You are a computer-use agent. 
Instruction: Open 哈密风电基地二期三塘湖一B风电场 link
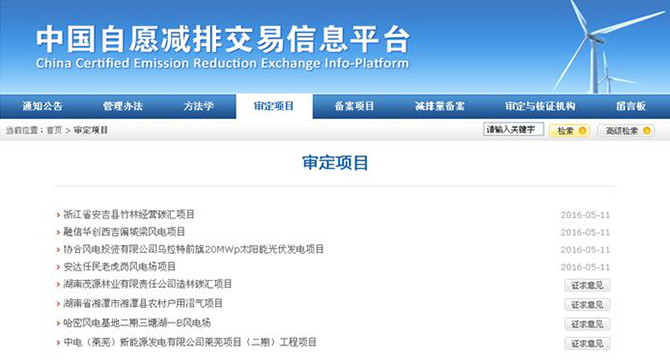(x=137, y=323)
